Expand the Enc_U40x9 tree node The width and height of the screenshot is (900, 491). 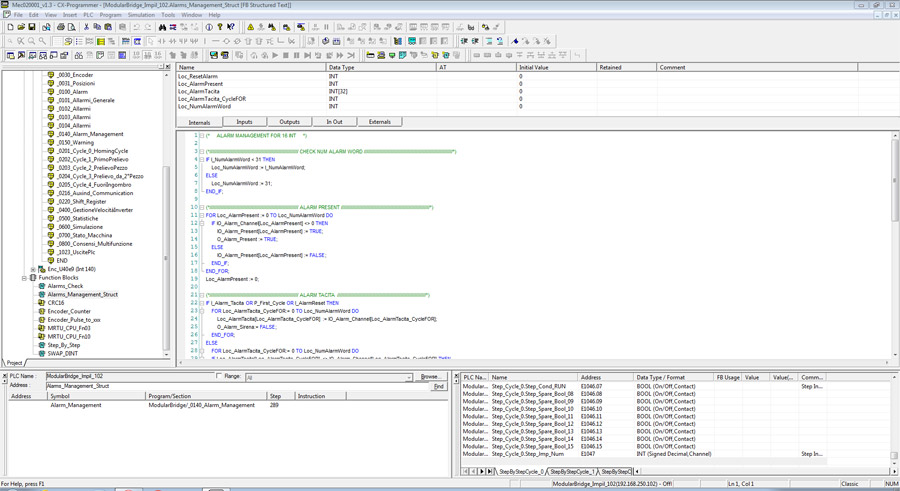click(x=33, y=269)
